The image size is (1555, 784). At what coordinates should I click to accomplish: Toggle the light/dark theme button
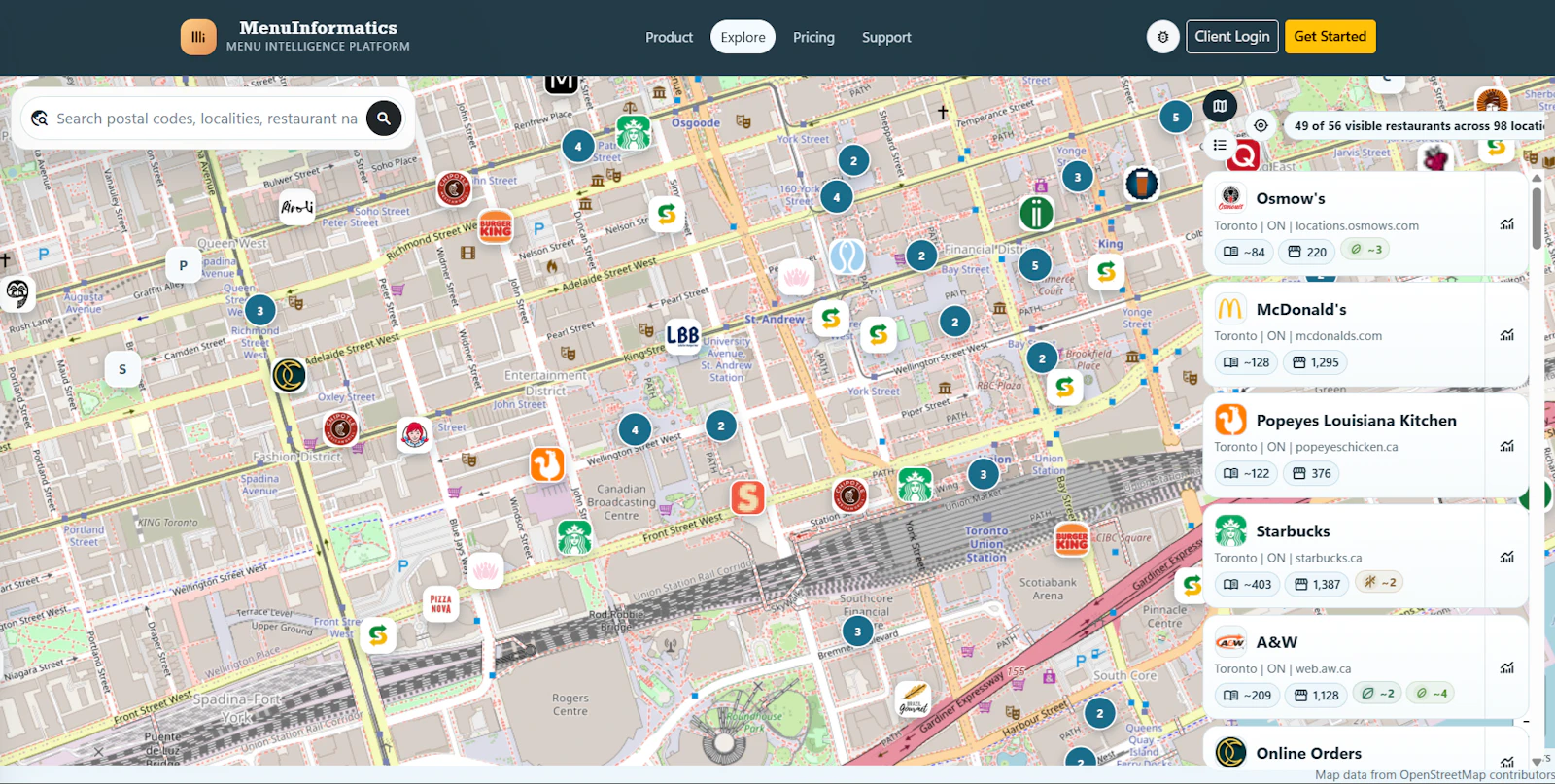coord(1162,37)
